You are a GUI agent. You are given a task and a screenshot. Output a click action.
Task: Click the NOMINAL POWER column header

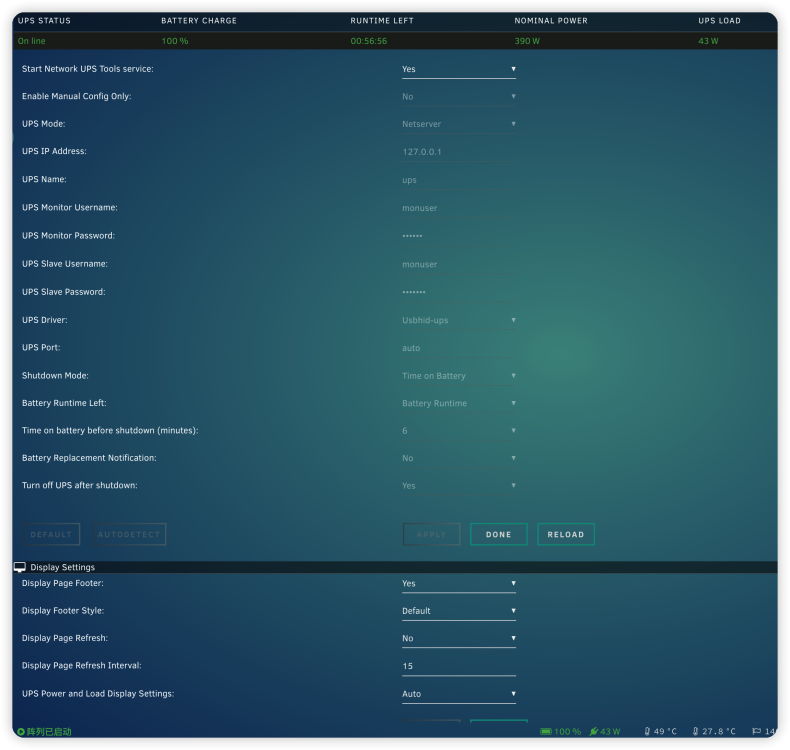[x=551, y=21]
